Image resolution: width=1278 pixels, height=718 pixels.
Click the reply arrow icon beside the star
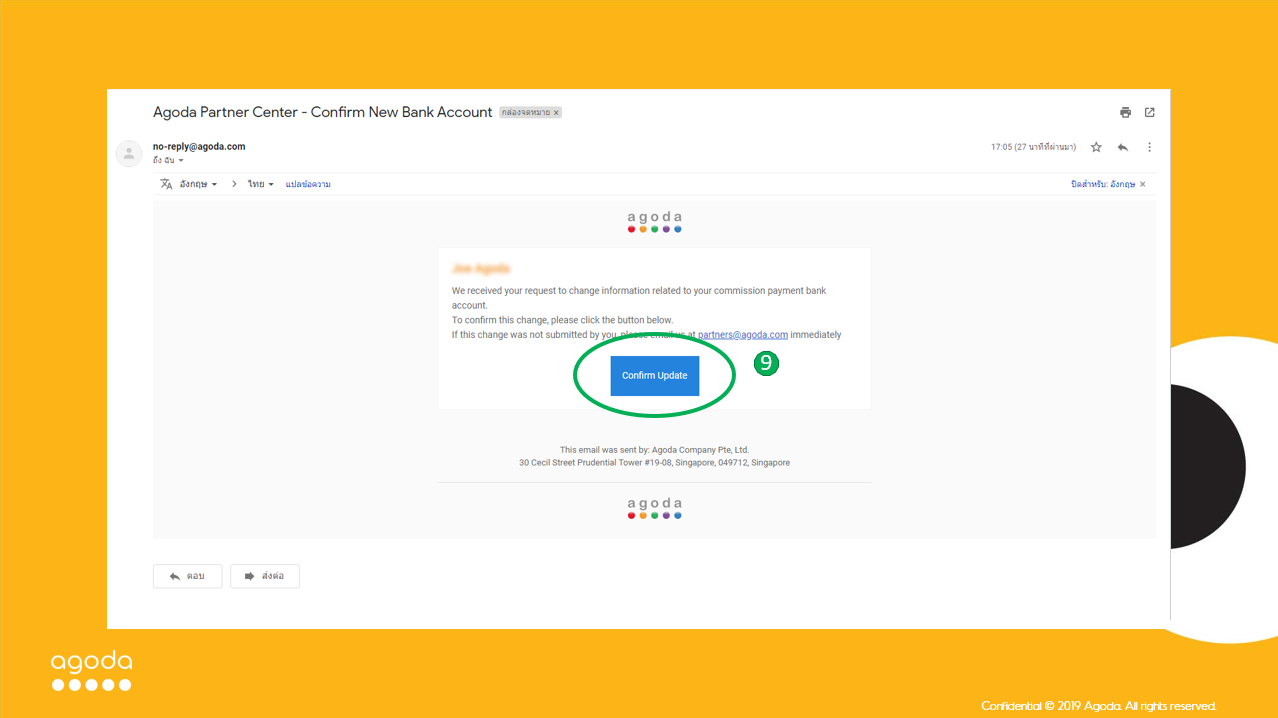[x=1123, y=147]
